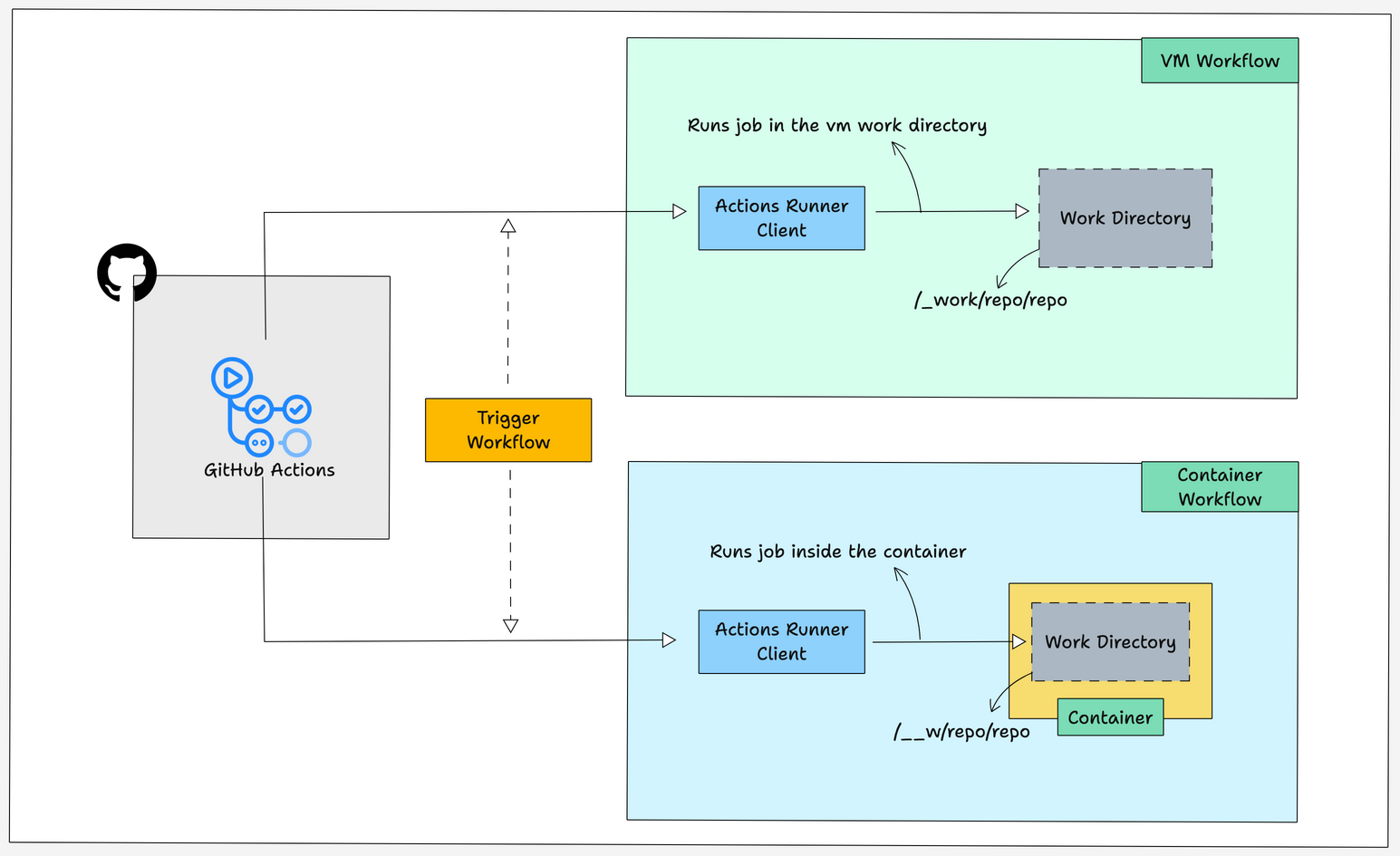Select the Actions Runner Client in Container Workflow

coord(781,641)
